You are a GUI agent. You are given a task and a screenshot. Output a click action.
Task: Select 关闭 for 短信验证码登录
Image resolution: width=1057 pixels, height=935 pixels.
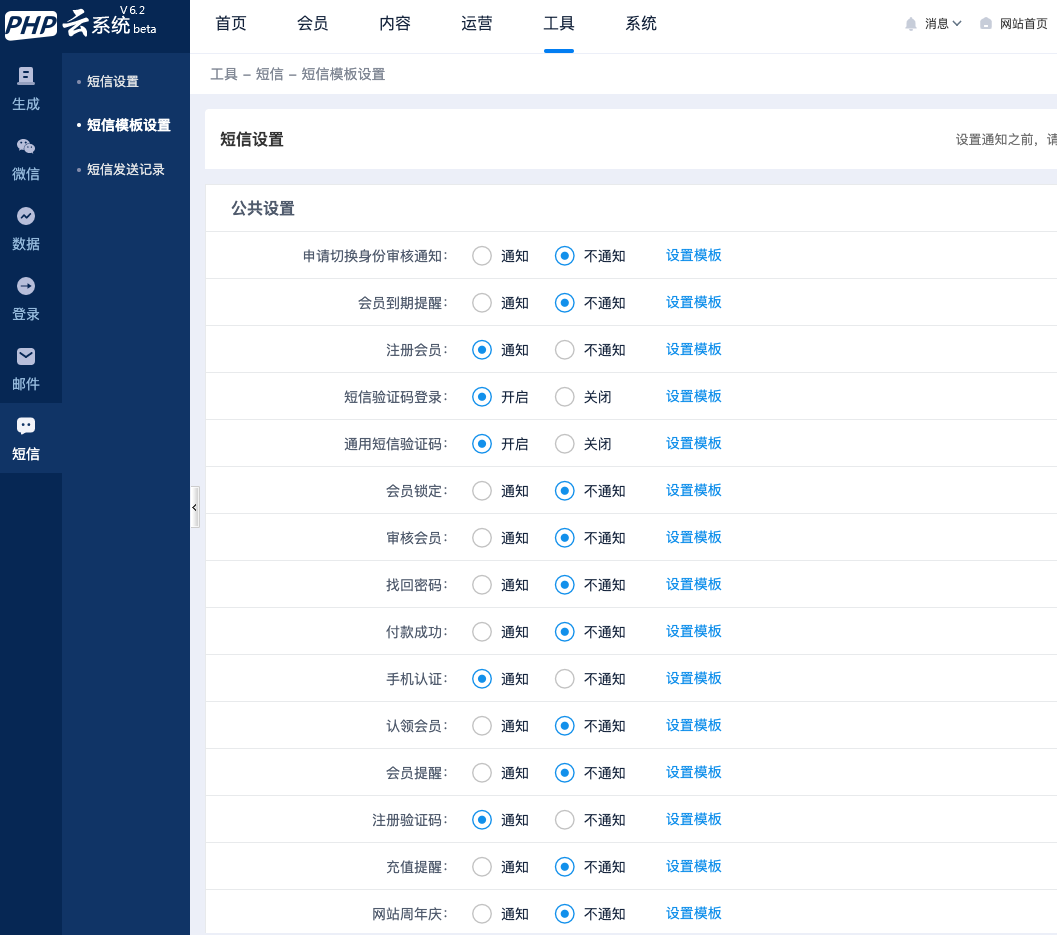pyautogui.click(x=565, y=397)
